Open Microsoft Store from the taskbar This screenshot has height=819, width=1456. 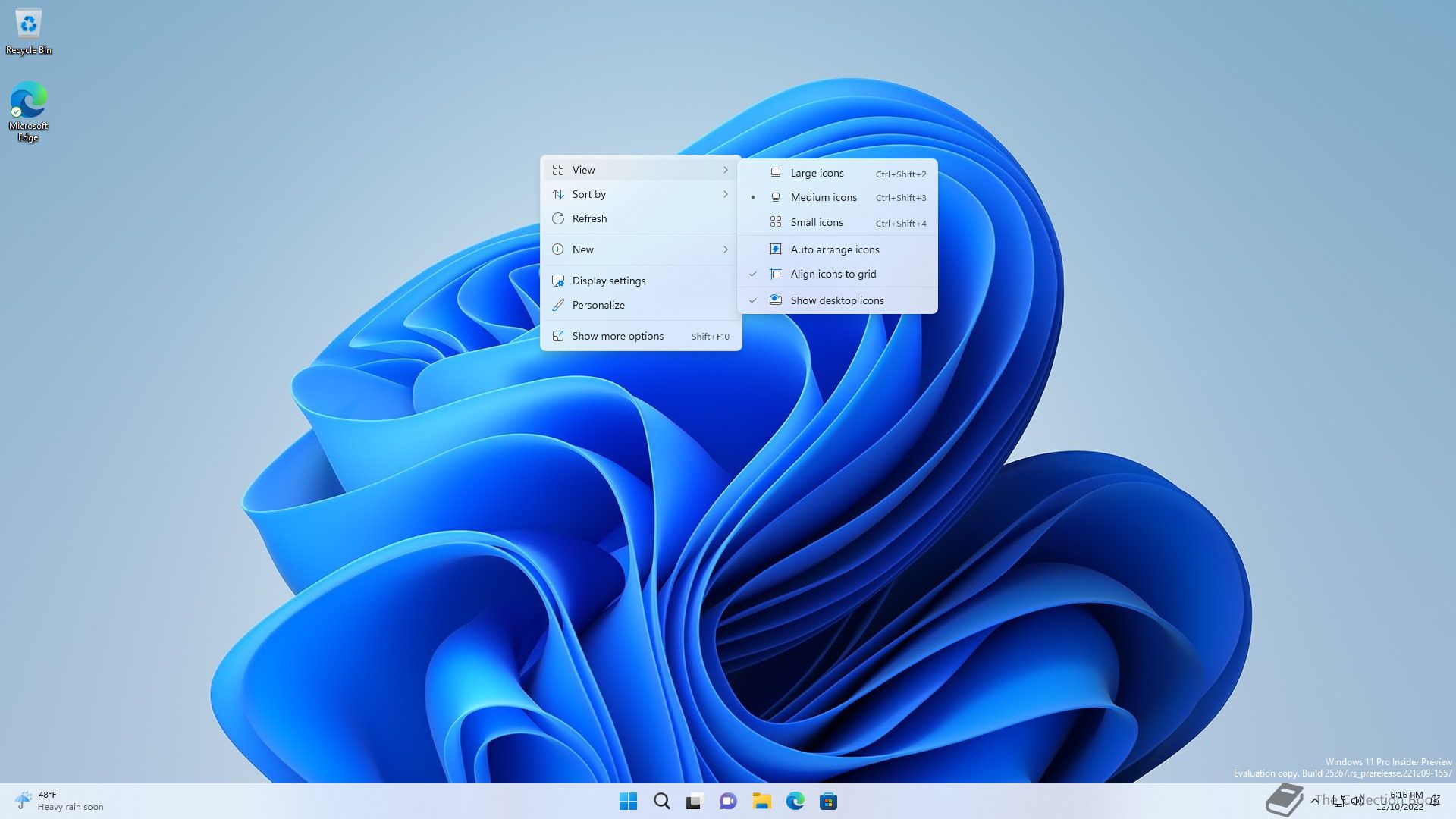pyautogui.click(x=828, y=802)
